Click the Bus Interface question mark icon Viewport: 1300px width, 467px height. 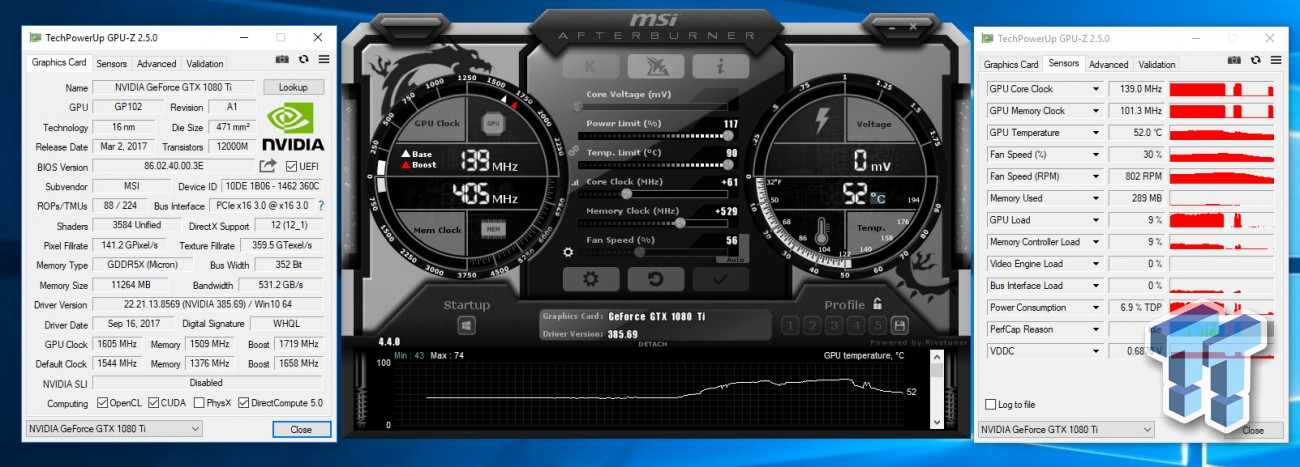pyautogui.click(x=321, y=206)
